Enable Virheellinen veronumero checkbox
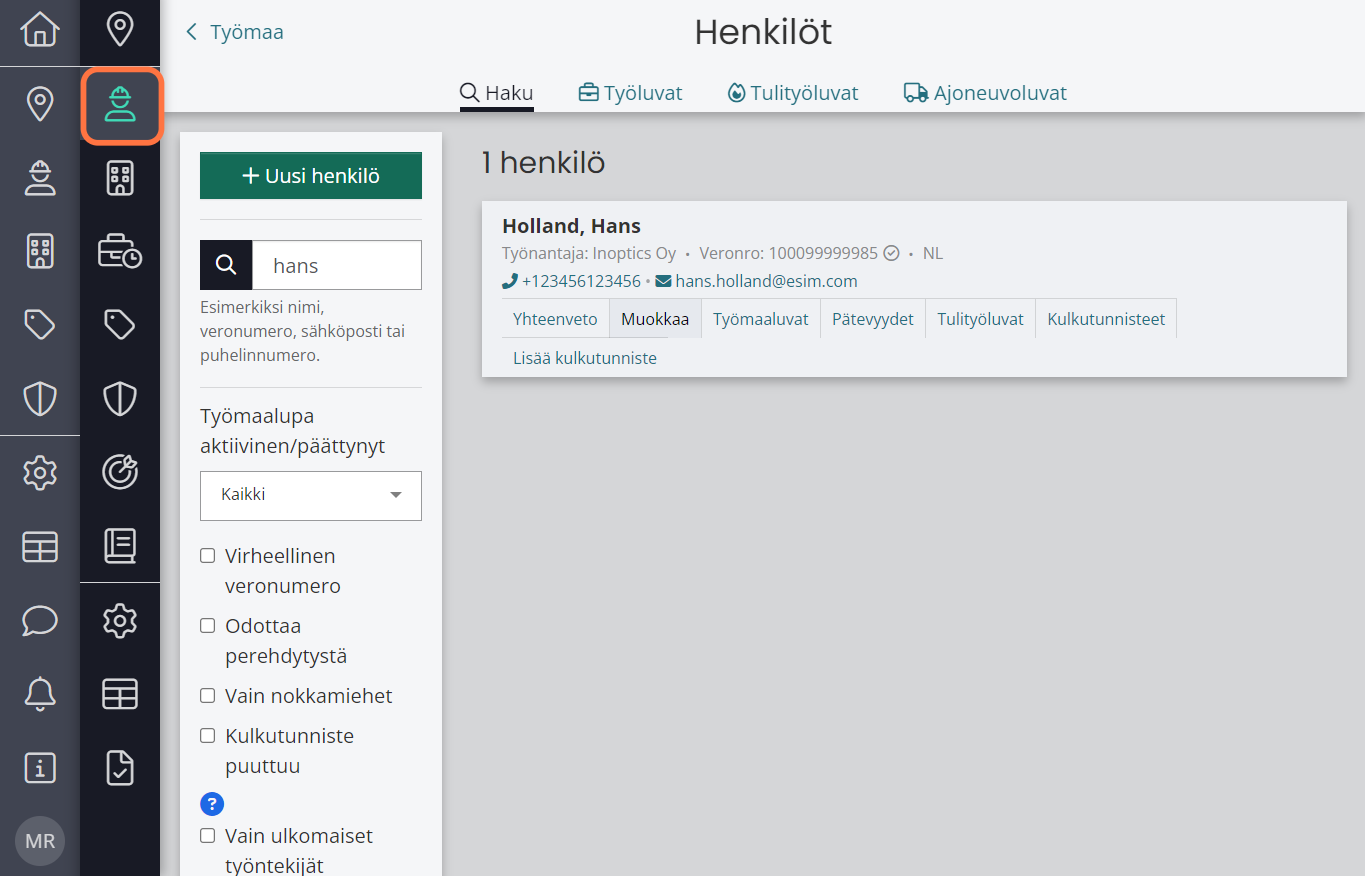This screenshot has height=876, width=1365. tap(207, 556)
